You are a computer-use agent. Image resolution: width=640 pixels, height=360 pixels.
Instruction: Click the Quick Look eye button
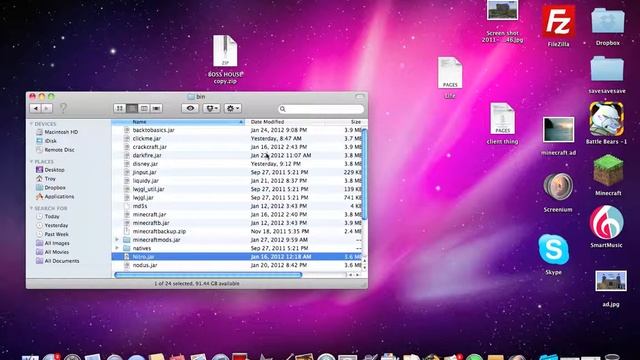190,108
